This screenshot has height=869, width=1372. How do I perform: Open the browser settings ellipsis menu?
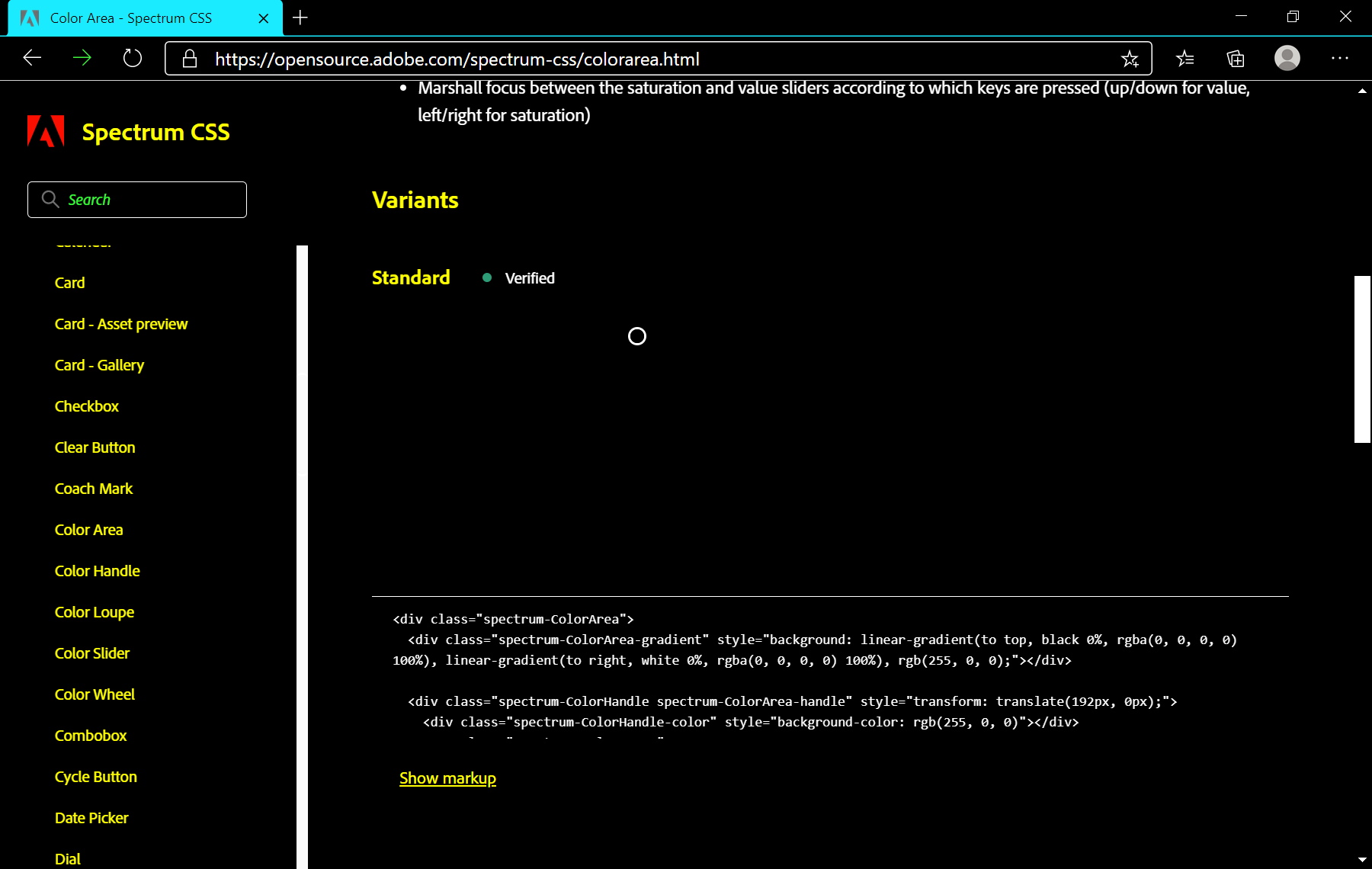click(x=1339, y=58)
